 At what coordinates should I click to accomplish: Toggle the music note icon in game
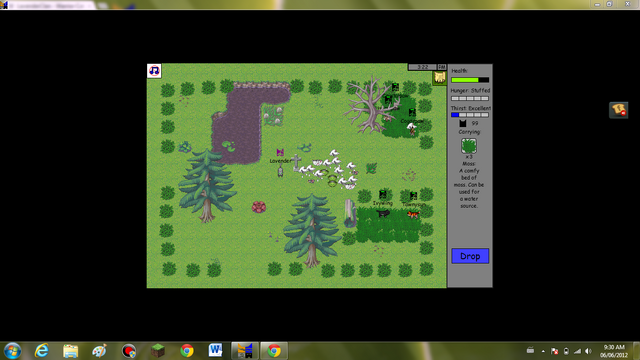point(154,71)
